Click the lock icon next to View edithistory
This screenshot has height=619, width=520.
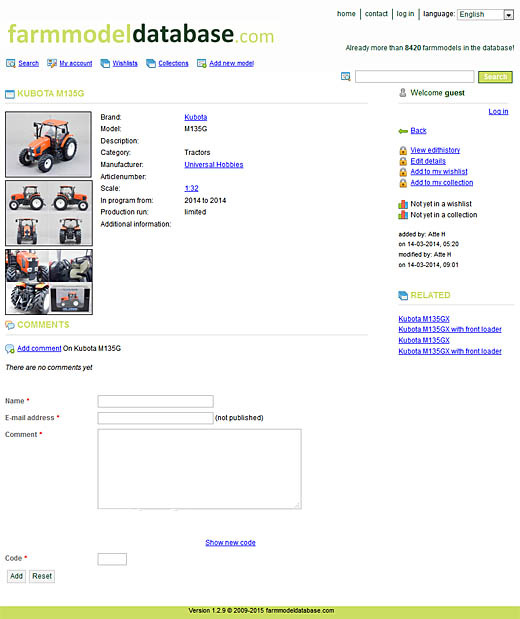pos(403,150)
